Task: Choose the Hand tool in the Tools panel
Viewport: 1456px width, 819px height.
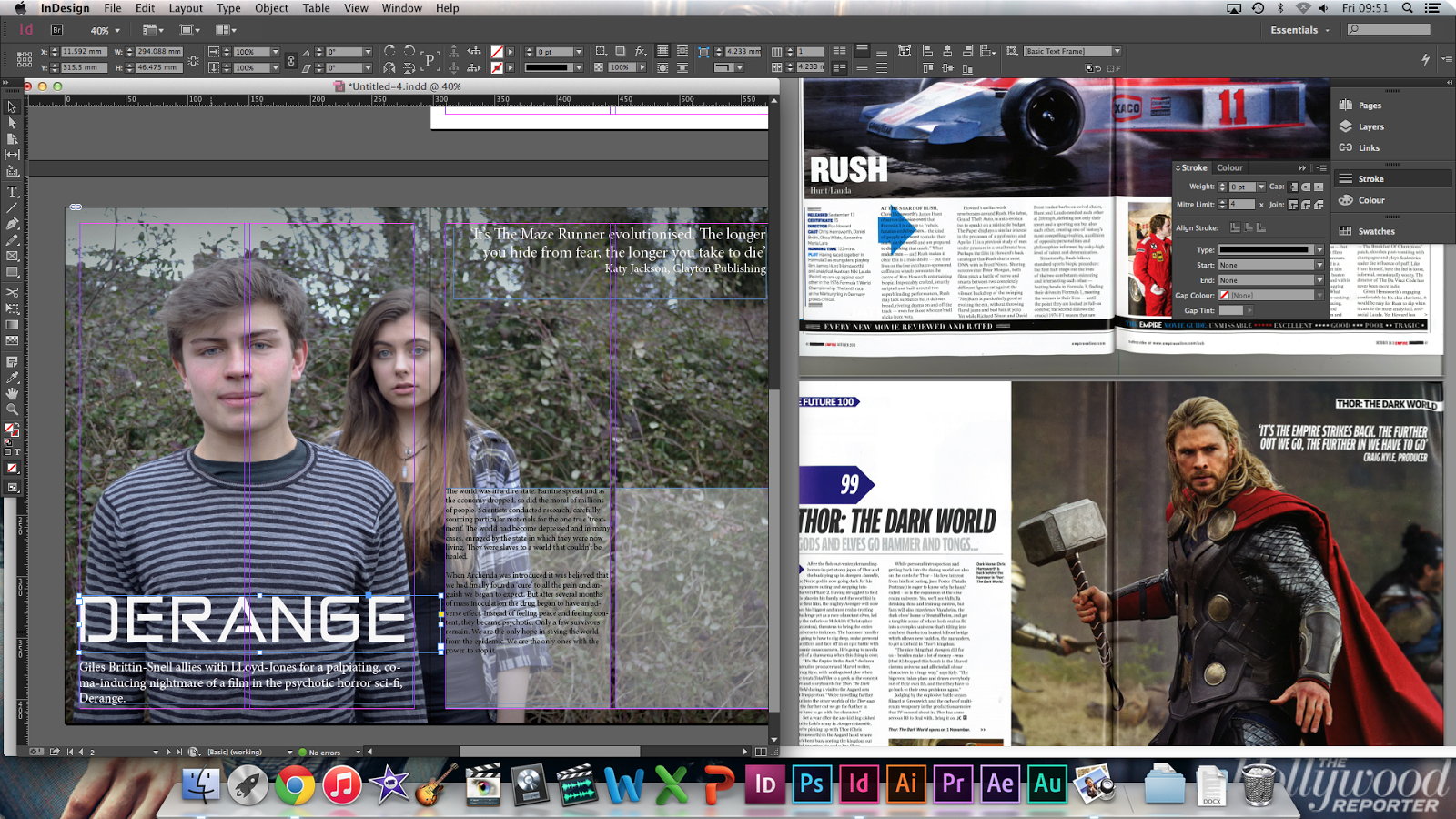Action: (x=12, y=393)
